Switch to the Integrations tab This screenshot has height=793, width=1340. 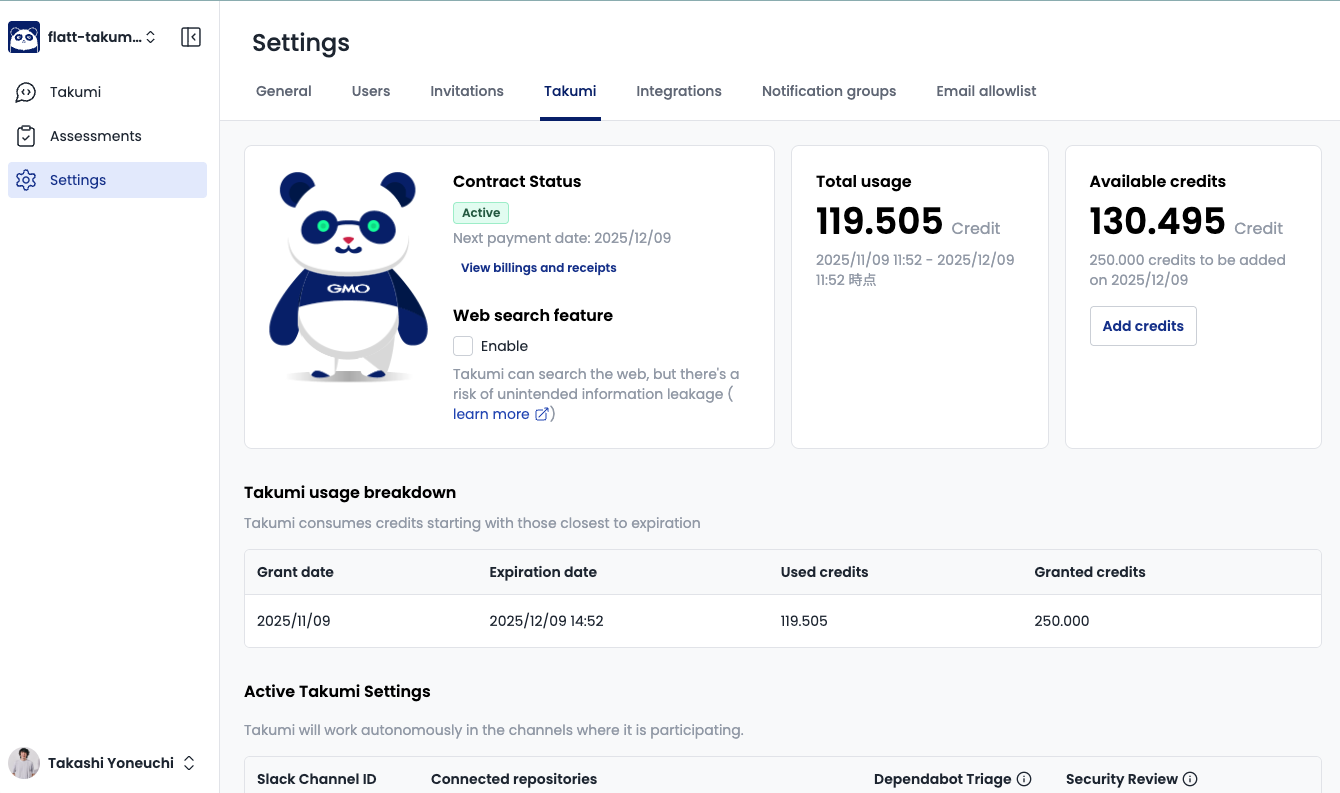[678, 91]
